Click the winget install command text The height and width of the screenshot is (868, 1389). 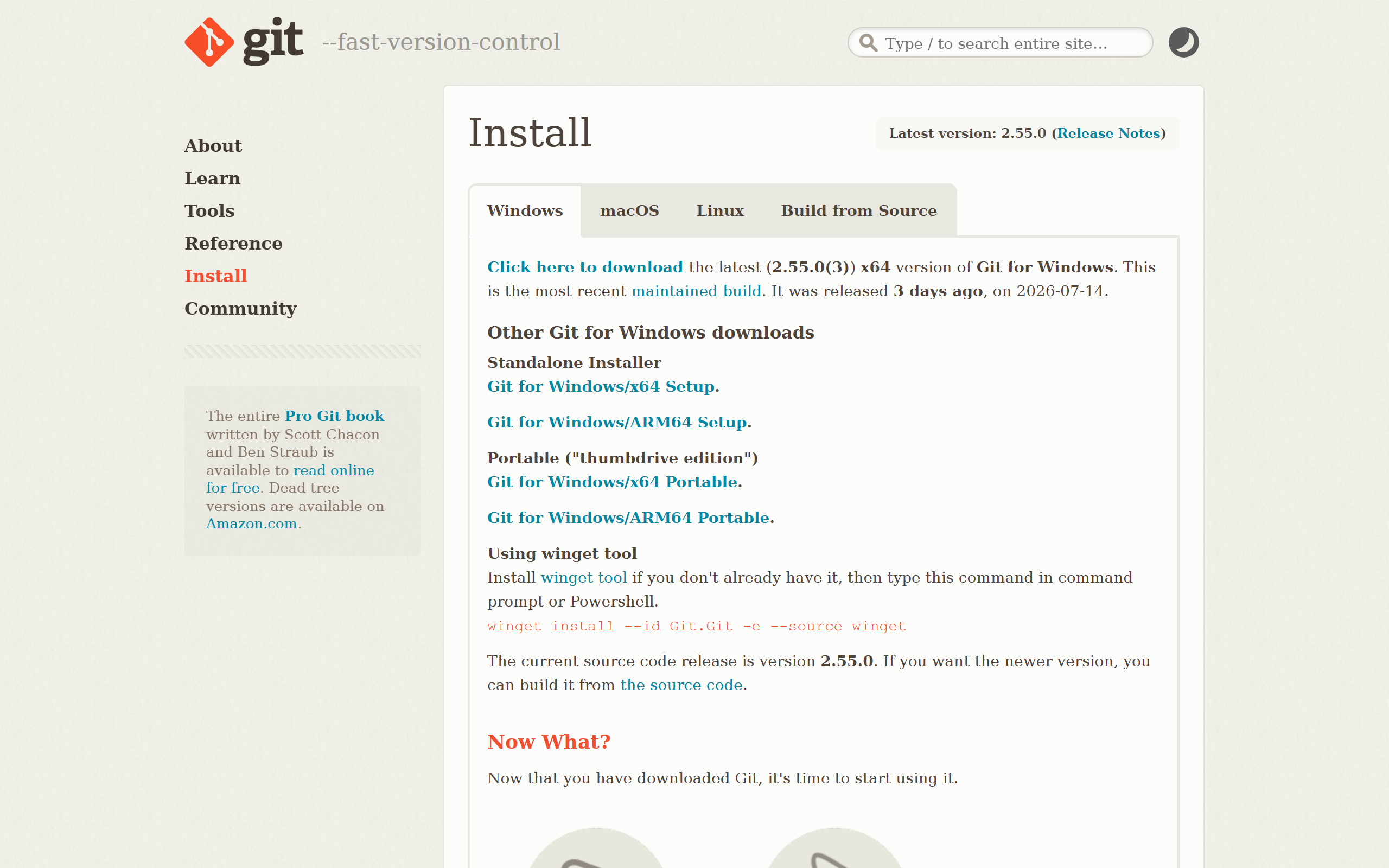tap(696, 626)
